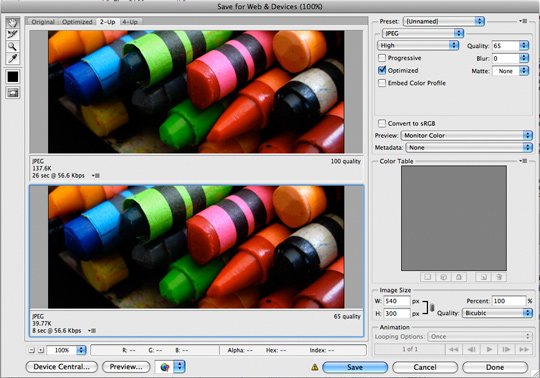Select the Hand tool
540x378 pixels.
13,23
